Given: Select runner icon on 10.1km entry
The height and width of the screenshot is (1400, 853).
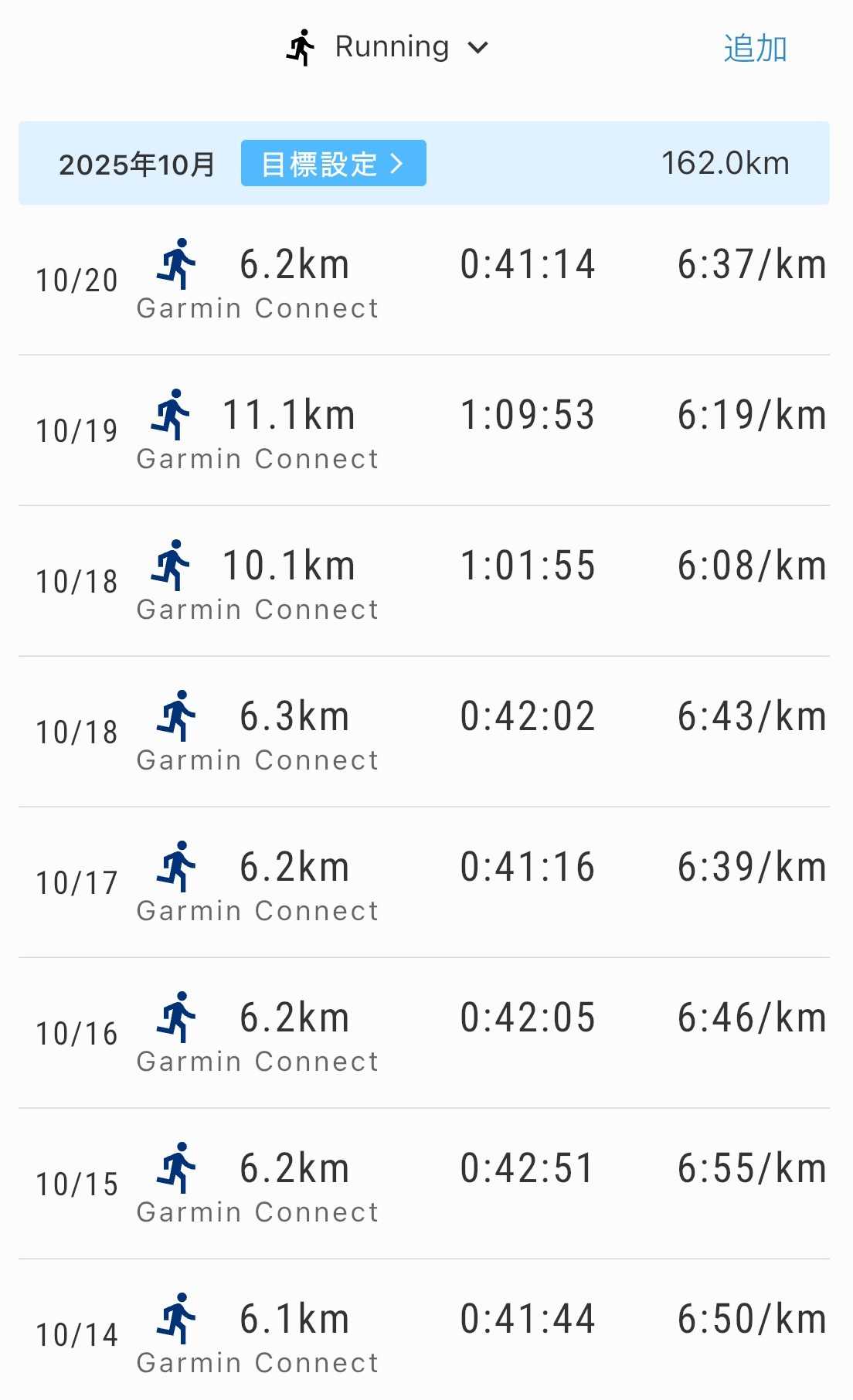Looking at the screenshot, I should pyautogui.click(x=171, y=566).
